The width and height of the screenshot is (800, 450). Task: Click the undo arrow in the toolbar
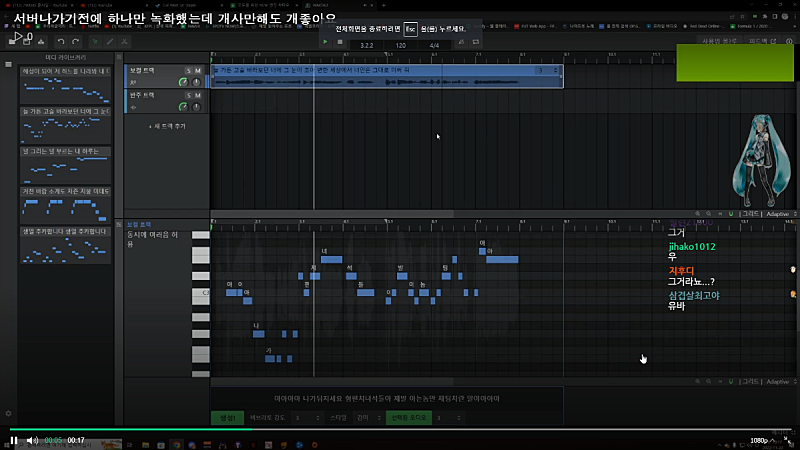[x=60, y=41]
